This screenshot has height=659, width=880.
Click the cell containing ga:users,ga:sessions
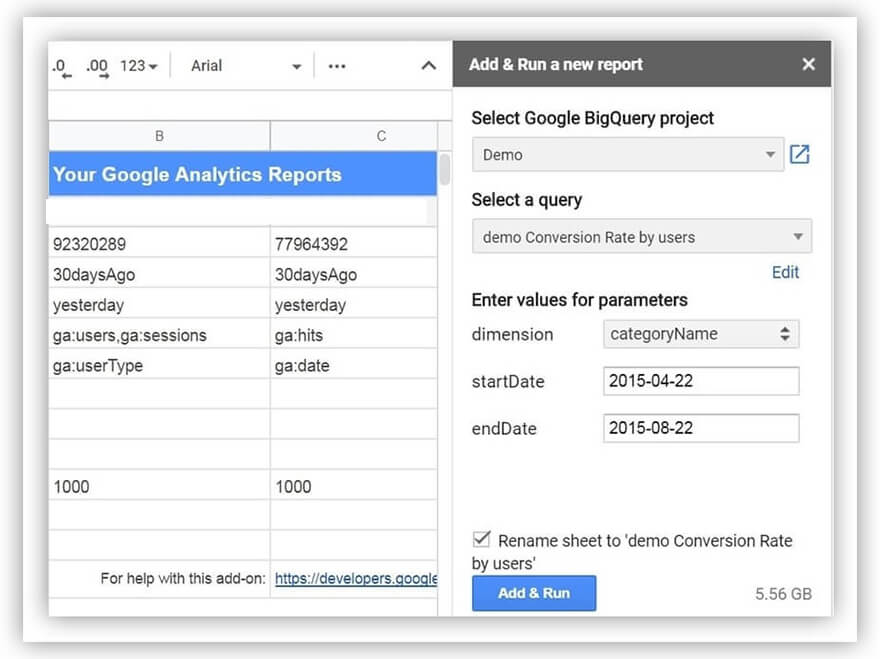159,335
